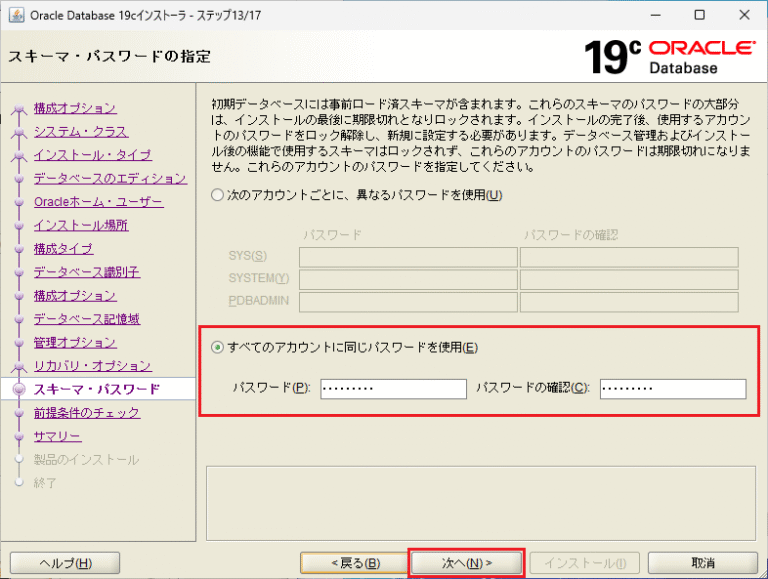Open the データベースのエディション step
The image size is (768, 579).
click(x=110, y=178)
